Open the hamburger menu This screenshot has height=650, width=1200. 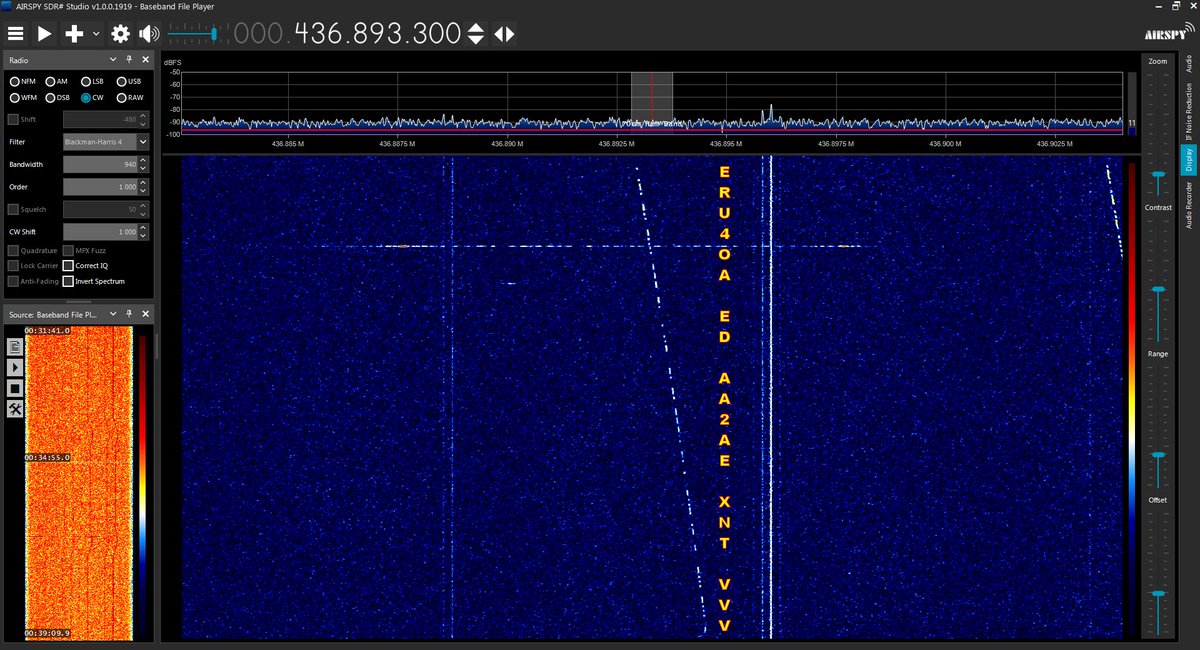(x=15, y=33)
